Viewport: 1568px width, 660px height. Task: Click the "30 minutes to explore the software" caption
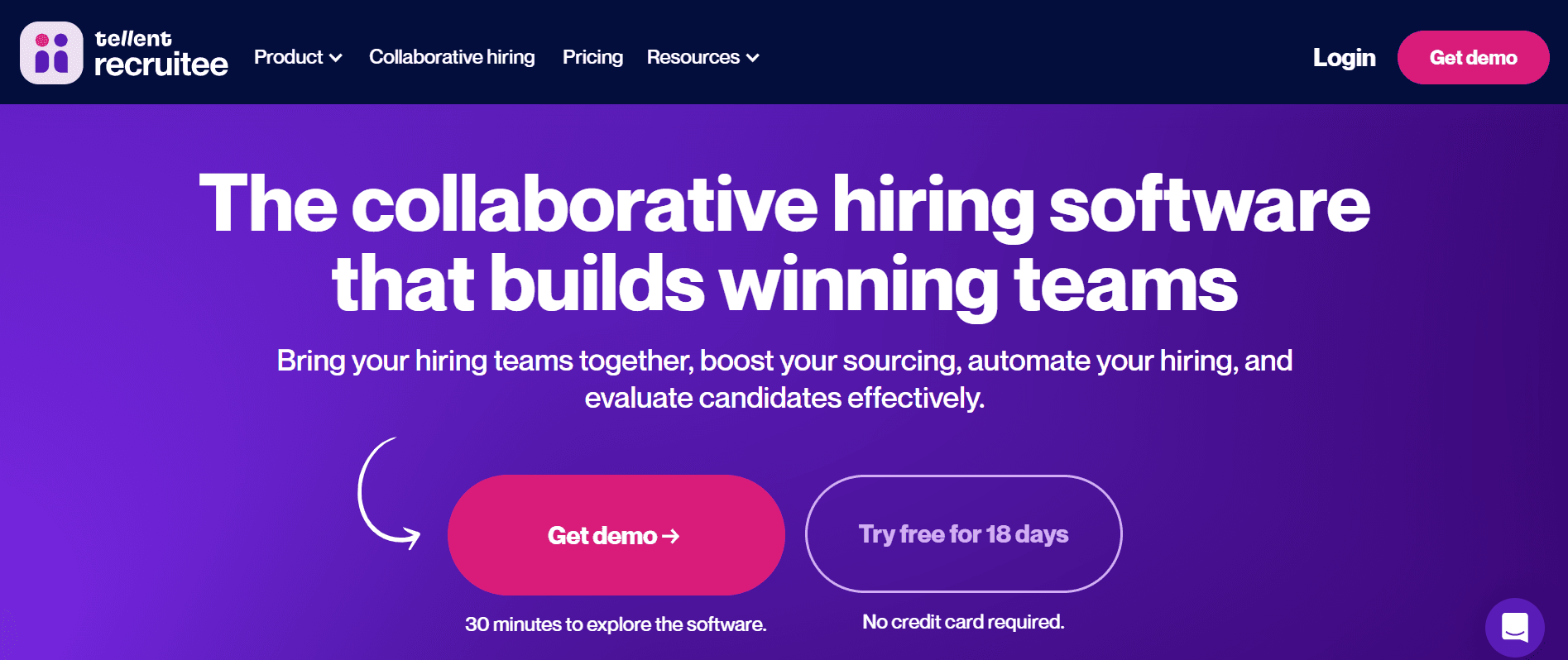(616, 624)
